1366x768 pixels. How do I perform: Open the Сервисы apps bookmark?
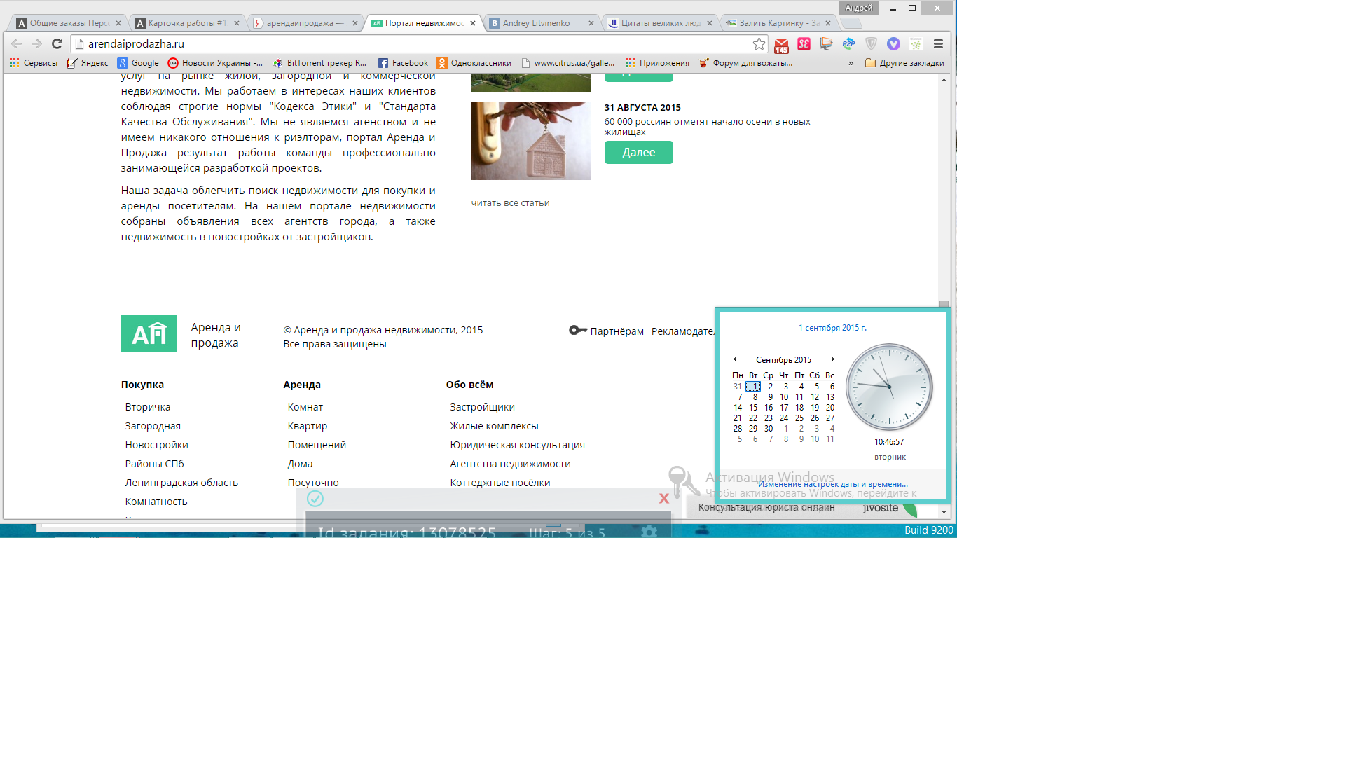pyautogui.click(x=34, y=63)
